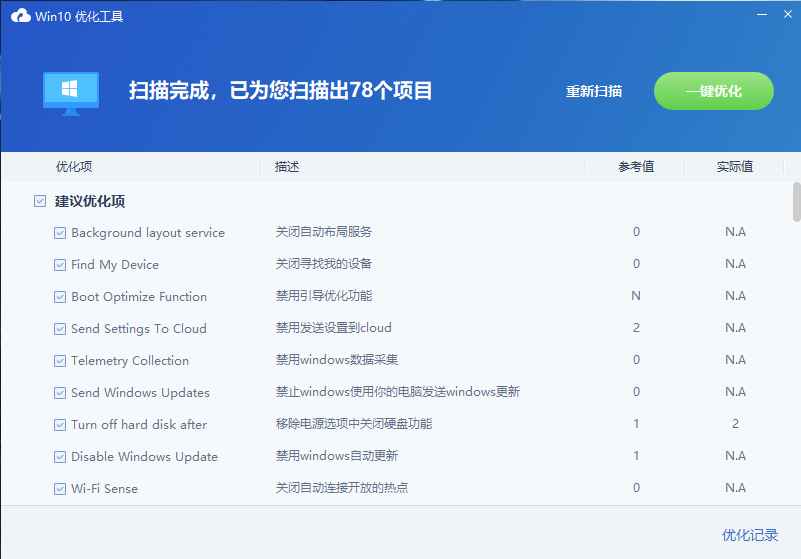Screen dimensions: 801x559
Task: Click description 禁用windows数据采集
Action: [337, 360]
